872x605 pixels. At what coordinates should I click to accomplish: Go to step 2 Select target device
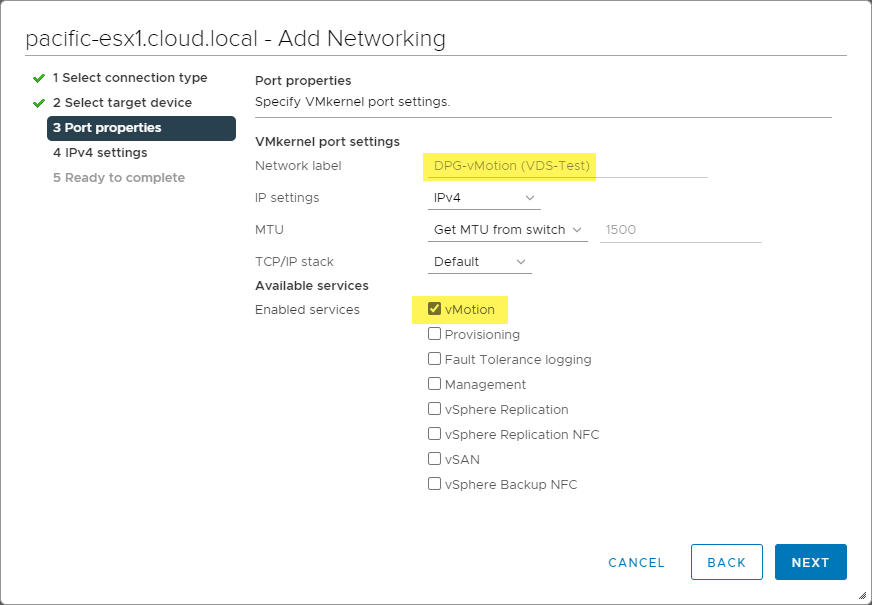pos(122,103)
